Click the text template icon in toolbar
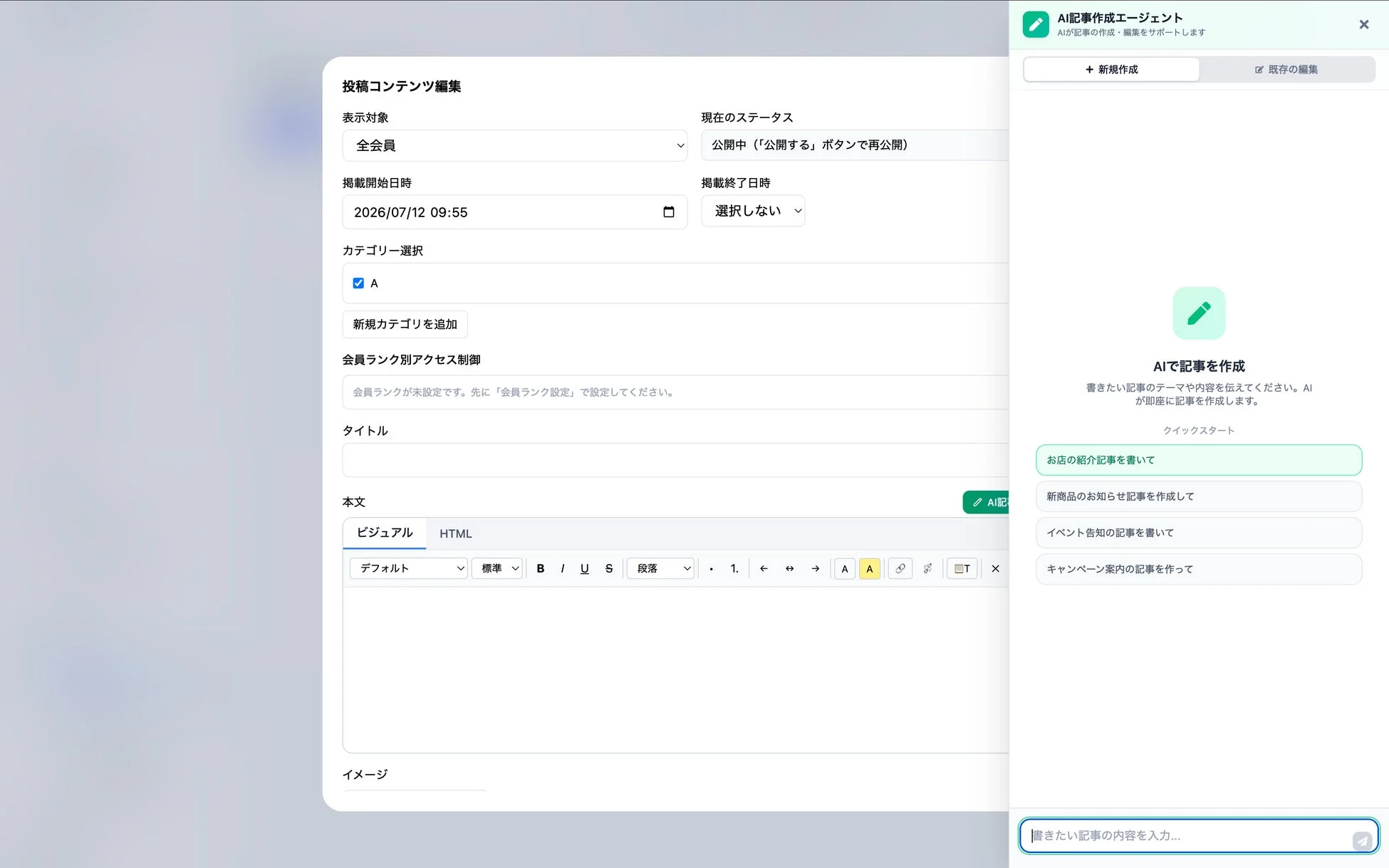This screenshot has height=868, width=1389. pyautogui.click(x=962, y=568)
